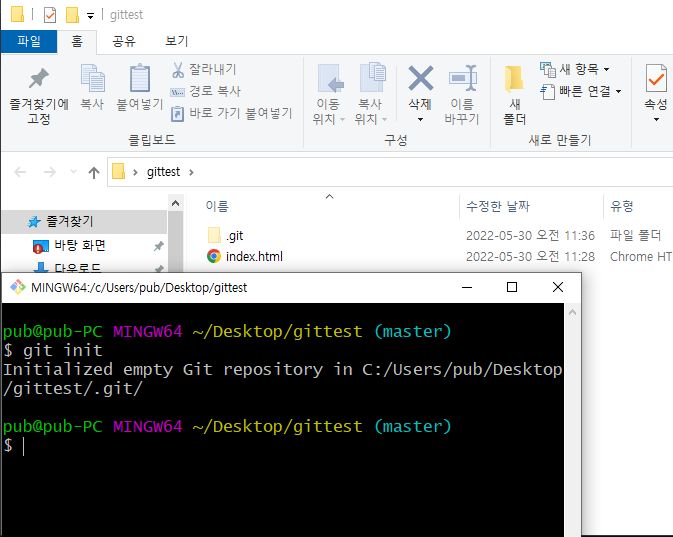This screenshot has height=537, width=673.
Task: Click the Chrome icon next to index.html
Action: [x=214, y=256]
